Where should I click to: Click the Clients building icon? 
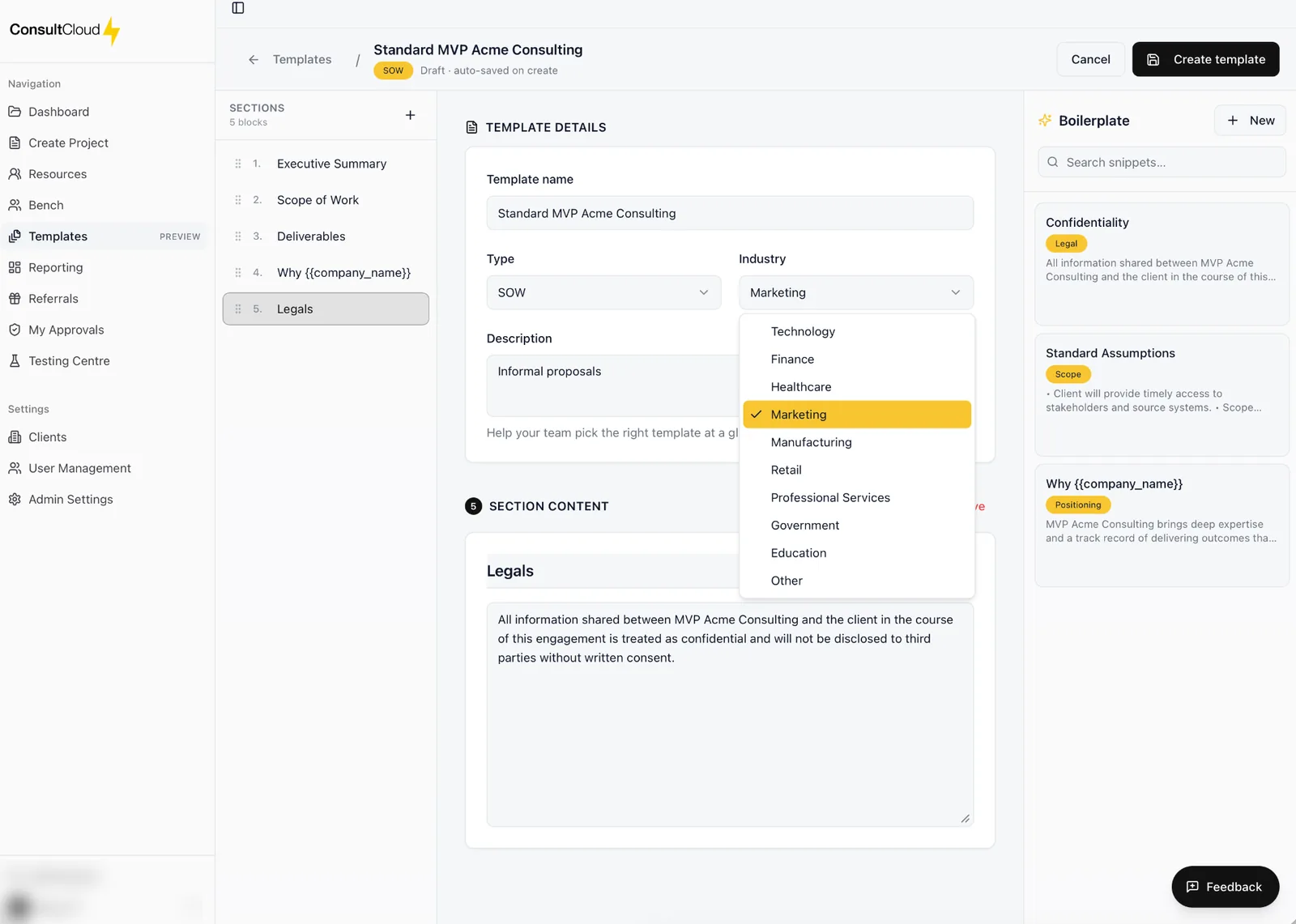pyautogui.click(x=15, y=437)
